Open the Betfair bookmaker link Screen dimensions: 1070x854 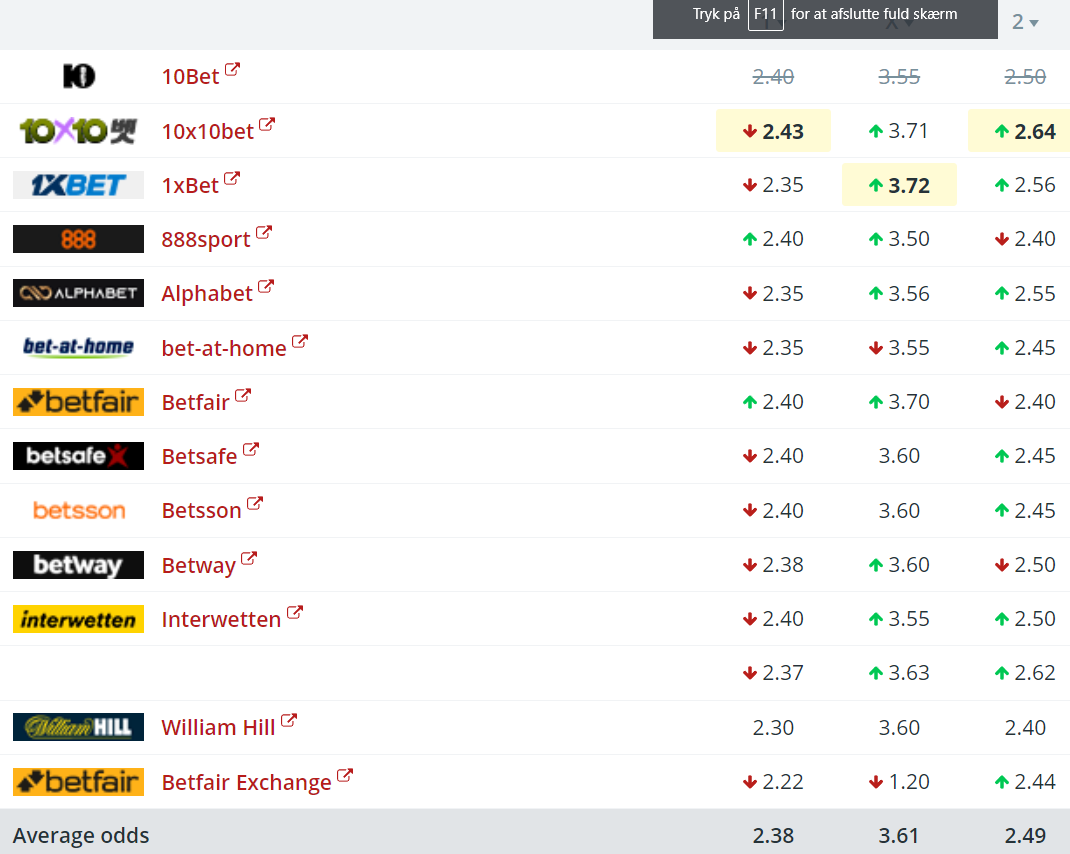[195, 402]
